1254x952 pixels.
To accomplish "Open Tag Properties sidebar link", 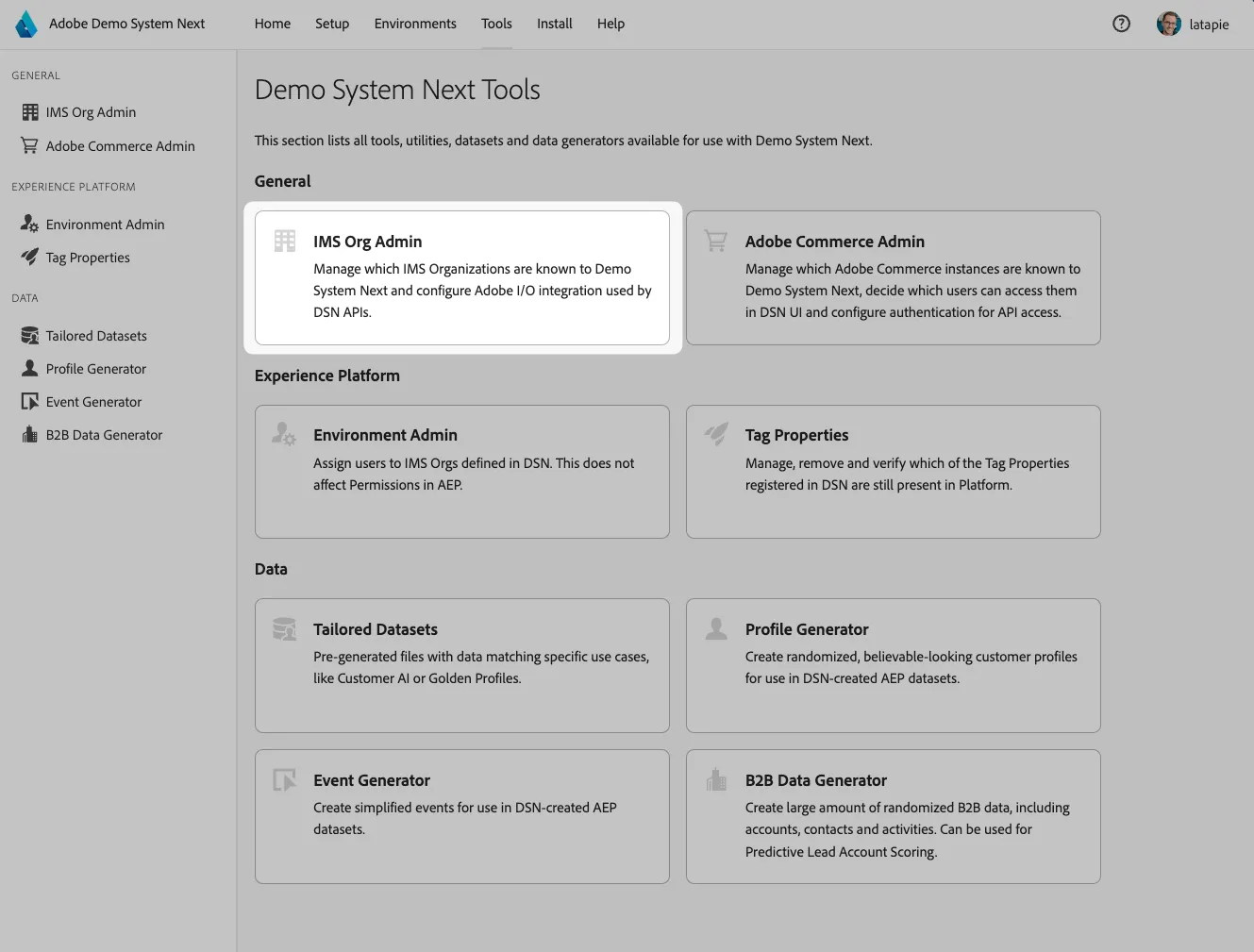I will pos(88,258).
